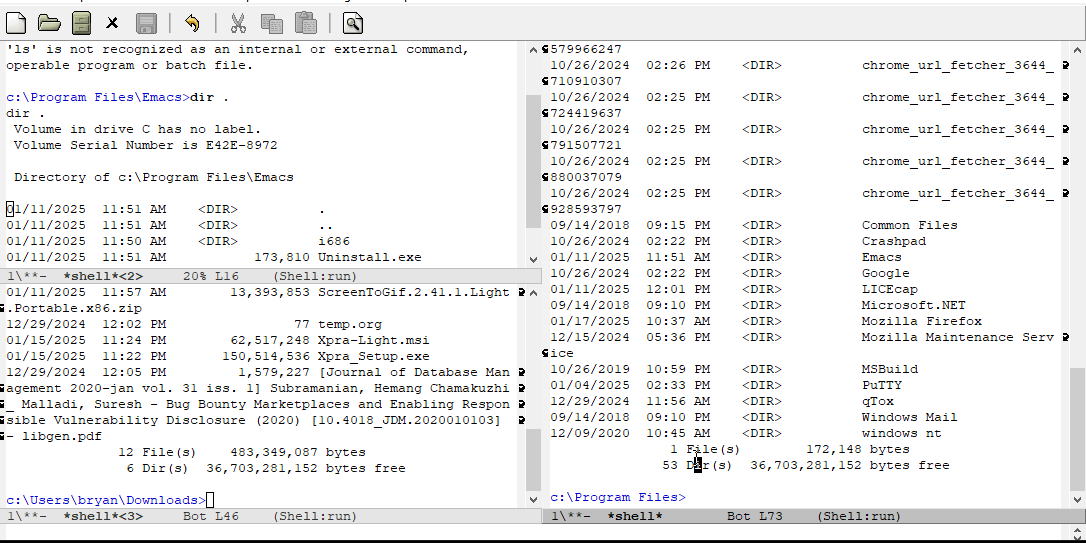Click the scrollbar thumb of the right *shell* pane

[x=1077, y=429]
